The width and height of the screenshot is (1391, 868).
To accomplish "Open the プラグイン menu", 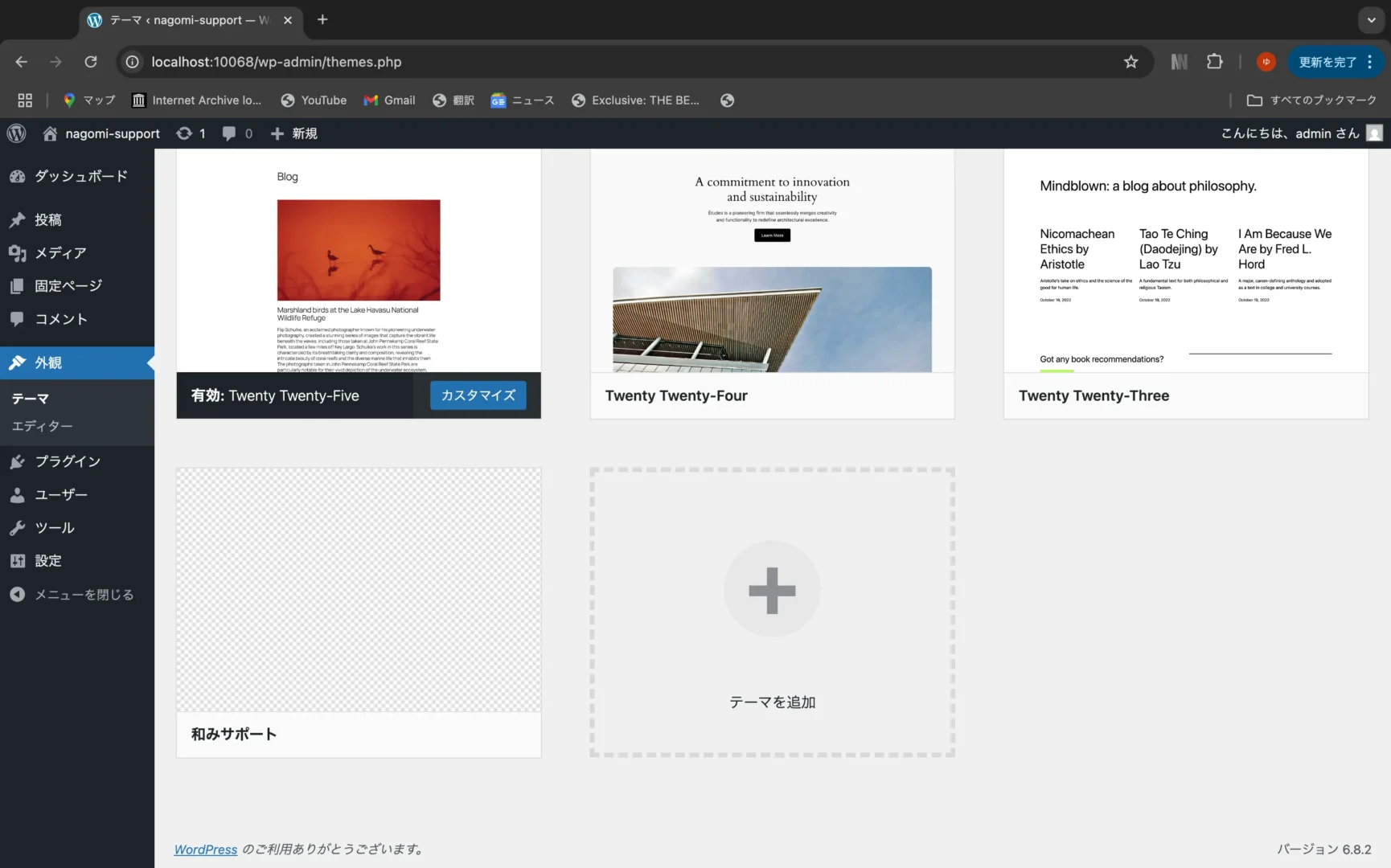I will [x=68, y=461].
